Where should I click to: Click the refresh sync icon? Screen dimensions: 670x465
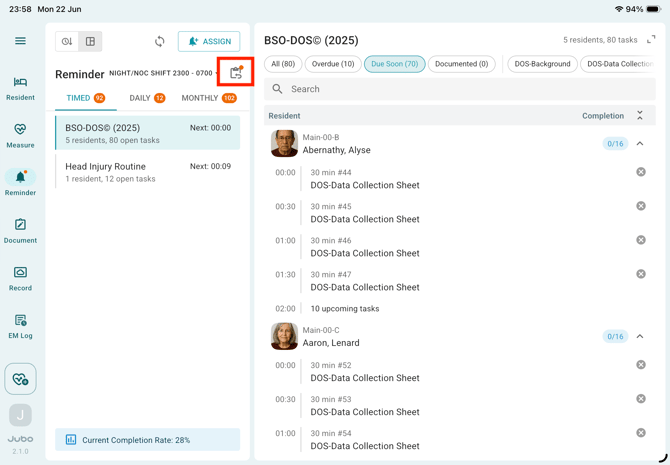[159, 41]
